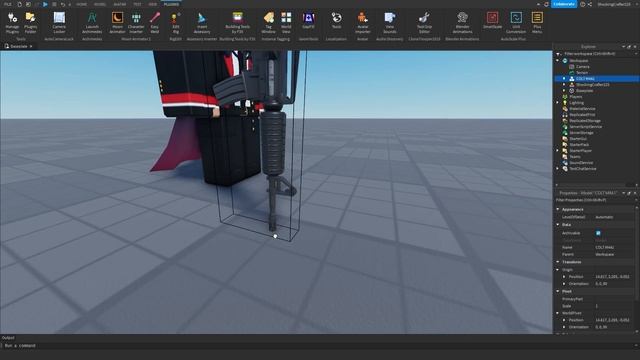Collapse the Workspace tree node
The width and height of the screenshot is (640, 360).
point(558,60)
